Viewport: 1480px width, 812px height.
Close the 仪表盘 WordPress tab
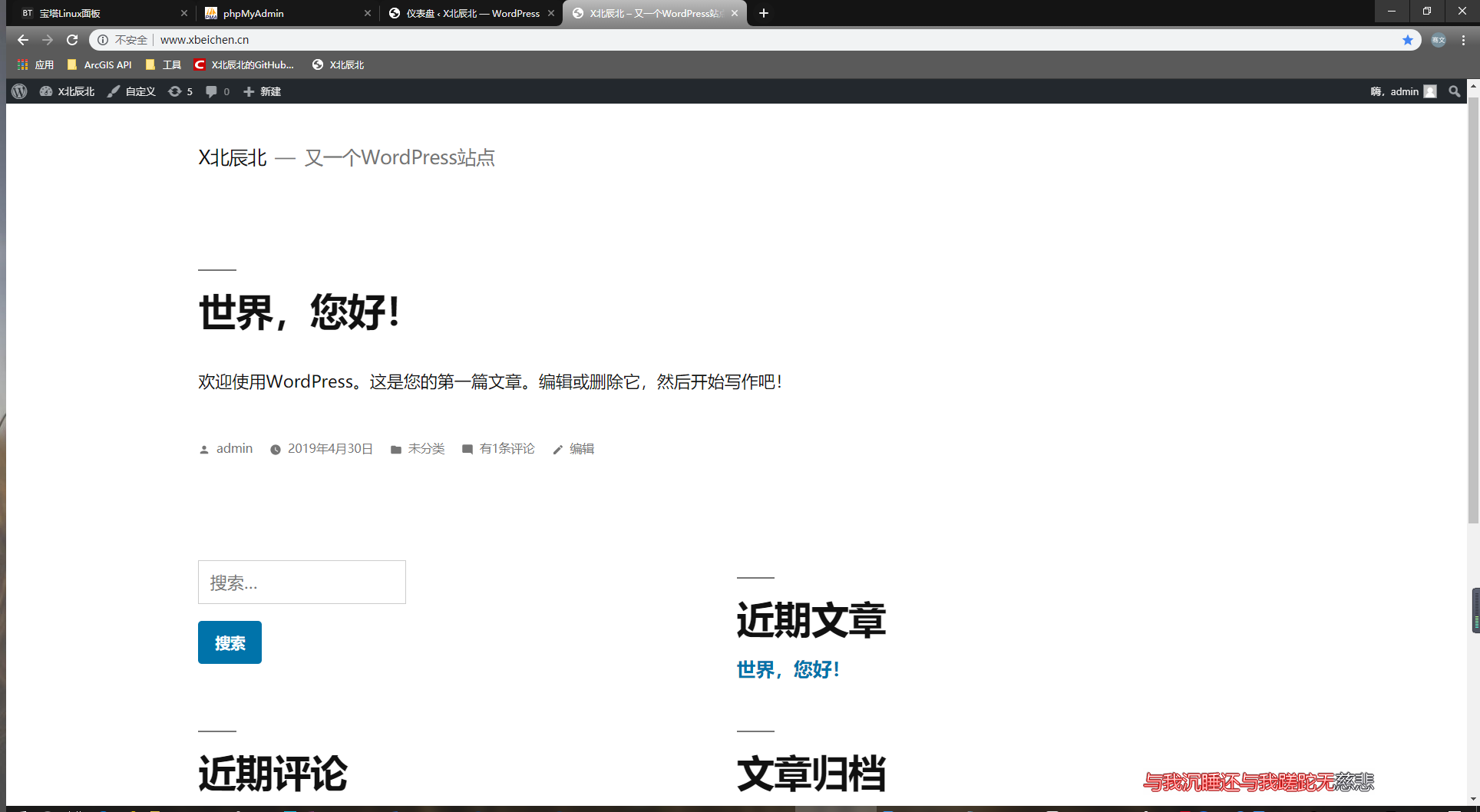tap(551, 13)
